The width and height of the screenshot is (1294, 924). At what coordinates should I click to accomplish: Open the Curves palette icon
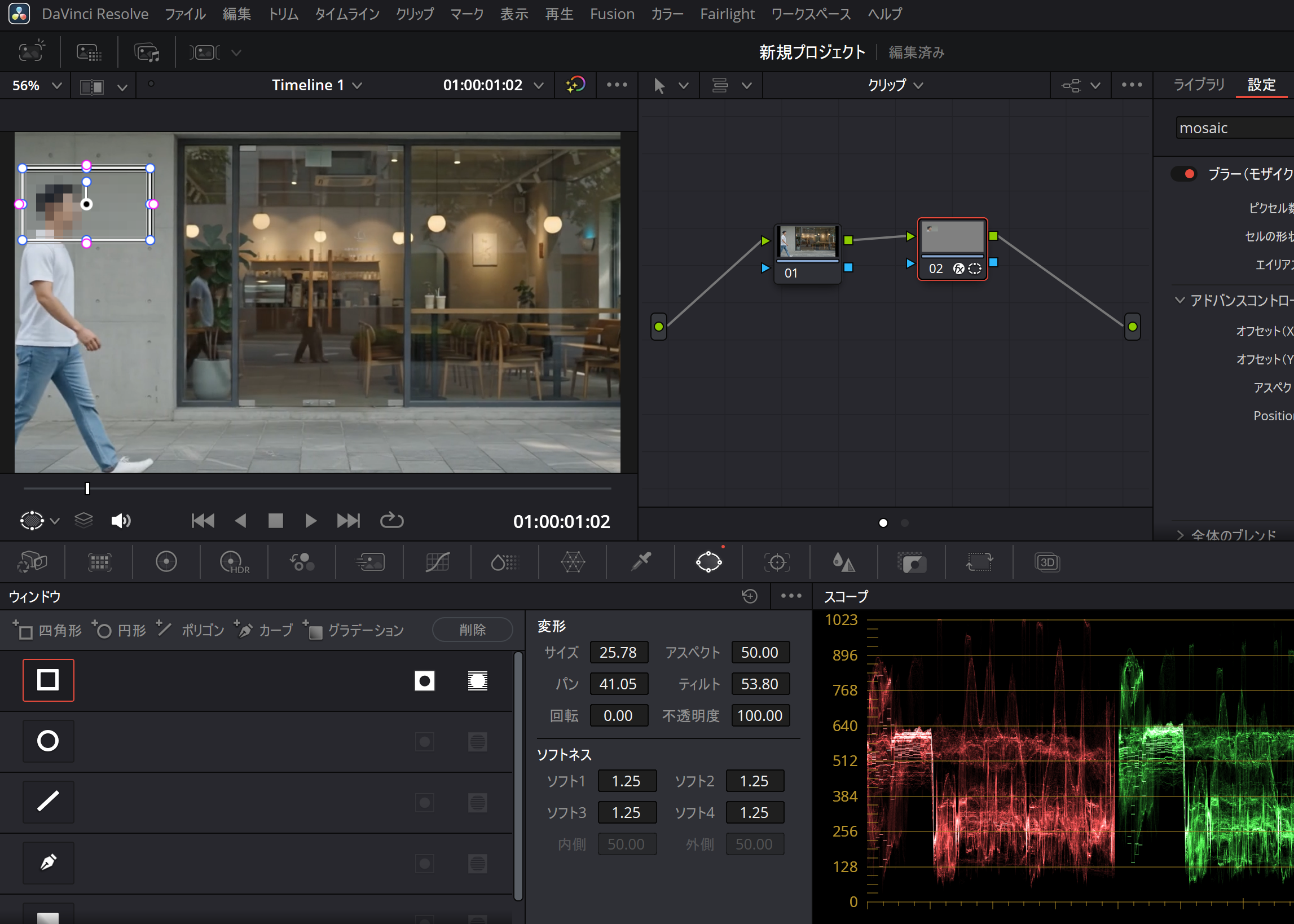437,562
